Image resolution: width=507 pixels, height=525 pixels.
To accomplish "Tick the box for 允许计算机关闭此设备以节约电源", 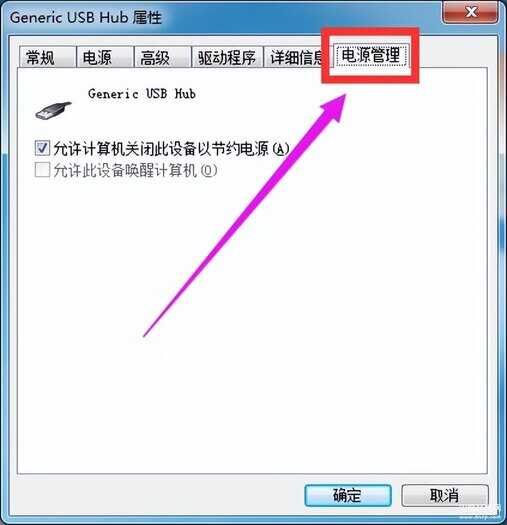I will coord(43,148).
